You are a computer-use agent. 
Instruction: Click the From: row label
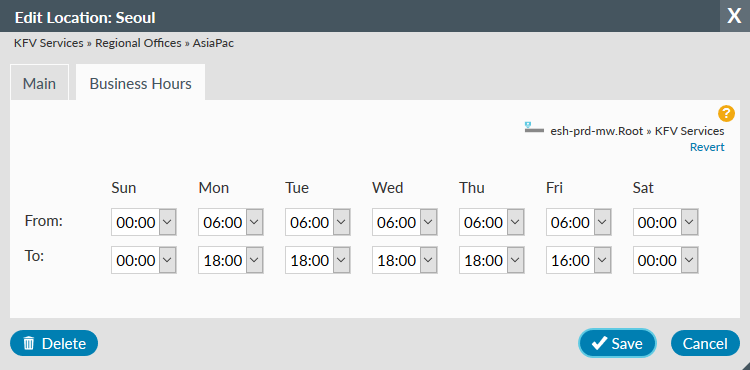[44, 221]
